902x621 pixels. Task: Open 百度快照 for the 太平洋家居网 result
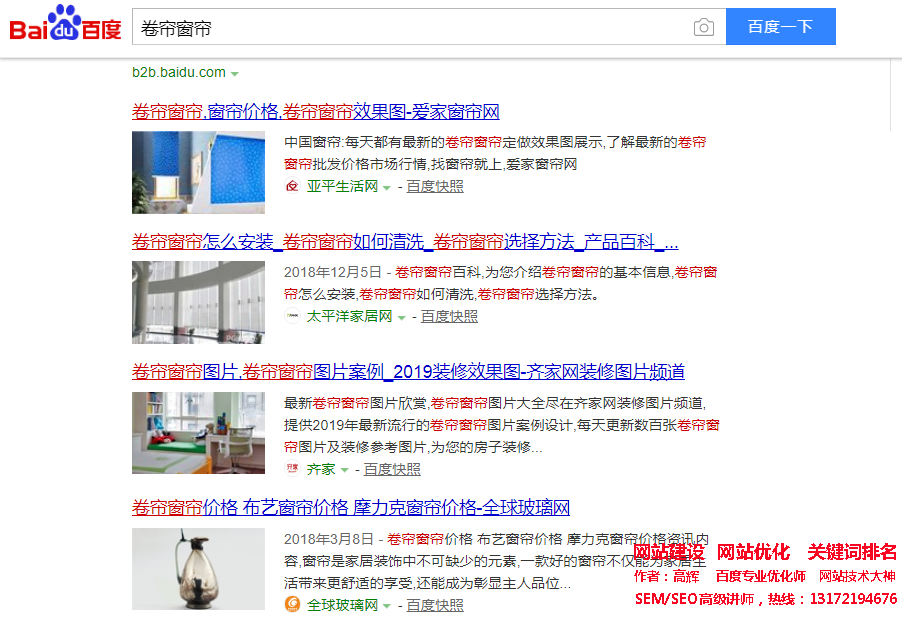click(x=449, y=316)
